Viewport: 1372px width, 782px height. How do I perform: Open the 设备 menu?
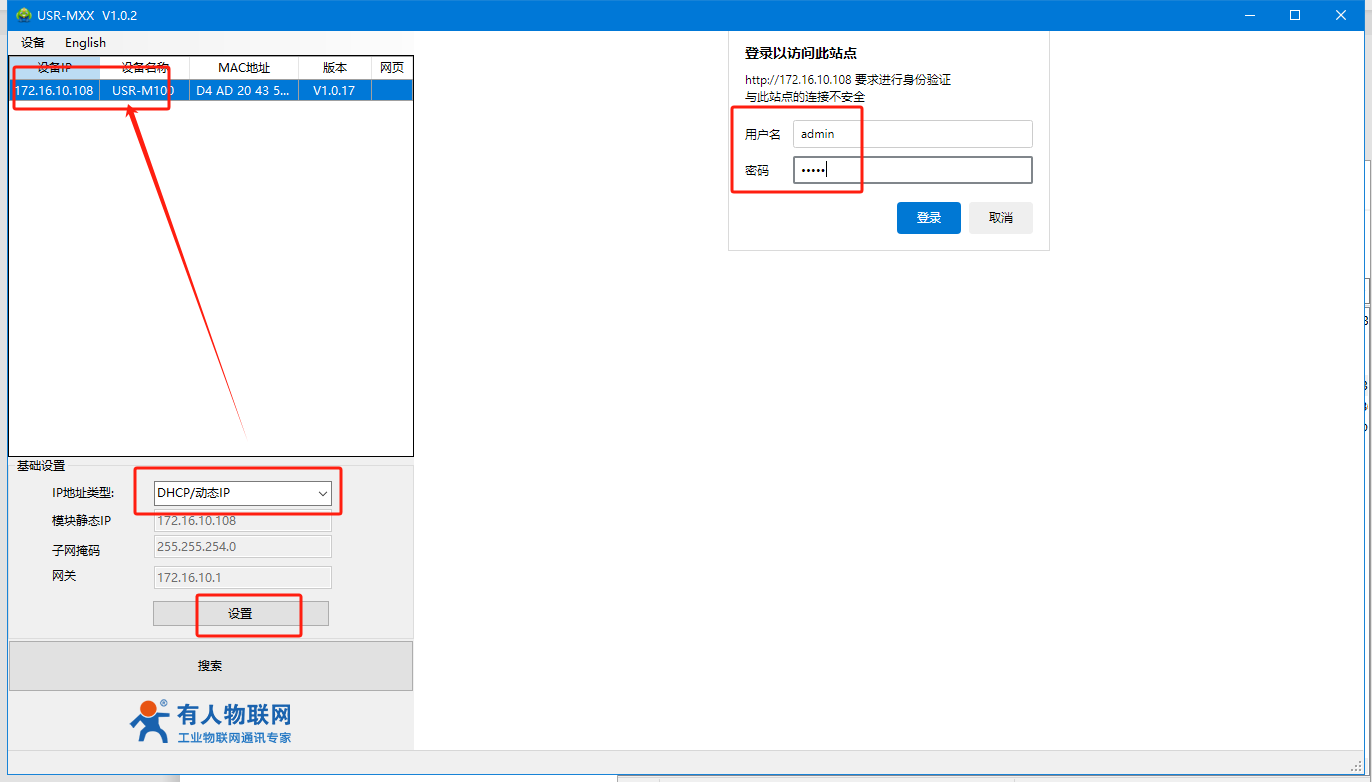[33, 42]
